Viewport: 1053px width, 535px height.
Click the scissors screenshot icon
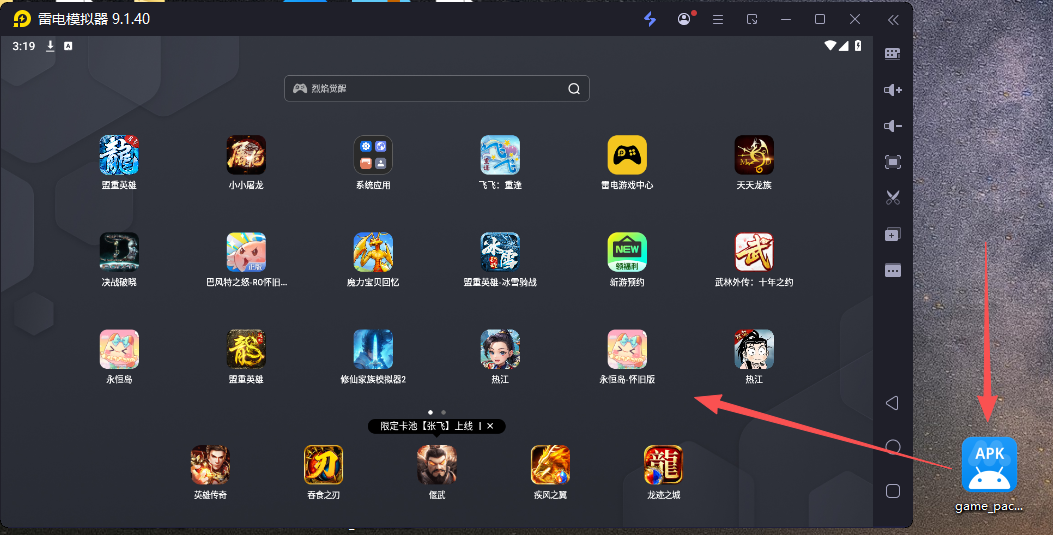(893, 198)
